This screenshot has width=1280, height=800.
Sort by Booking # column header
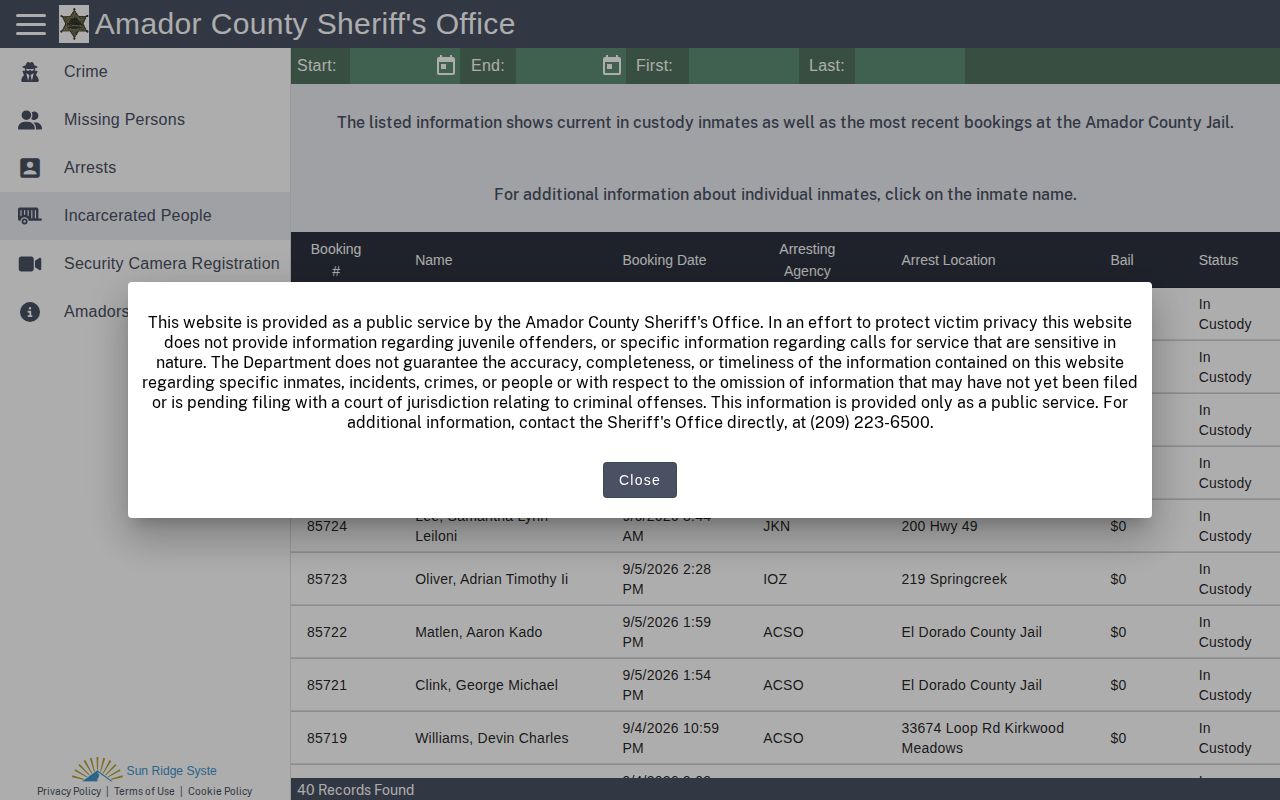coord(336,260)
